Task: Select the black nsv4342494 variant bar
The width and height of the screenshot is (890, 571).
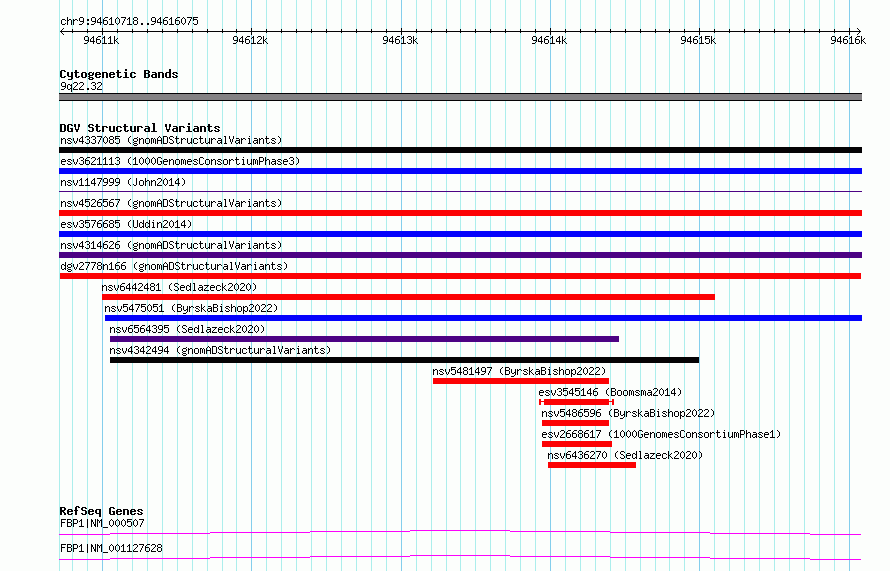Action: [404, 360]
